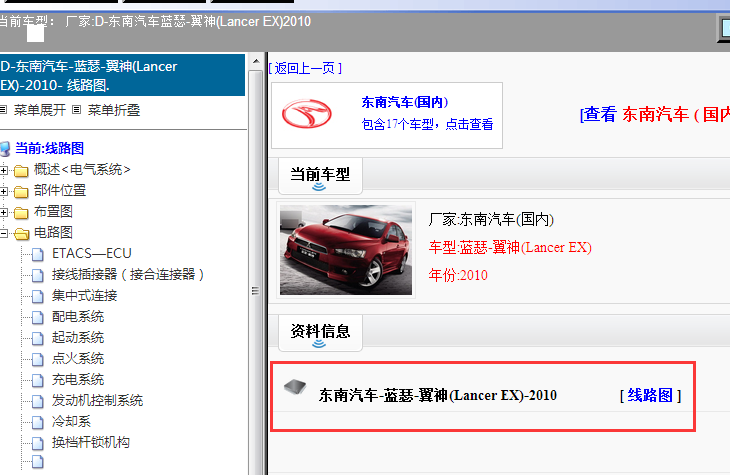Viewport: 730px width, 475px height.
Task: Click the document icon for 发动机控制系统
Action: 38,401
